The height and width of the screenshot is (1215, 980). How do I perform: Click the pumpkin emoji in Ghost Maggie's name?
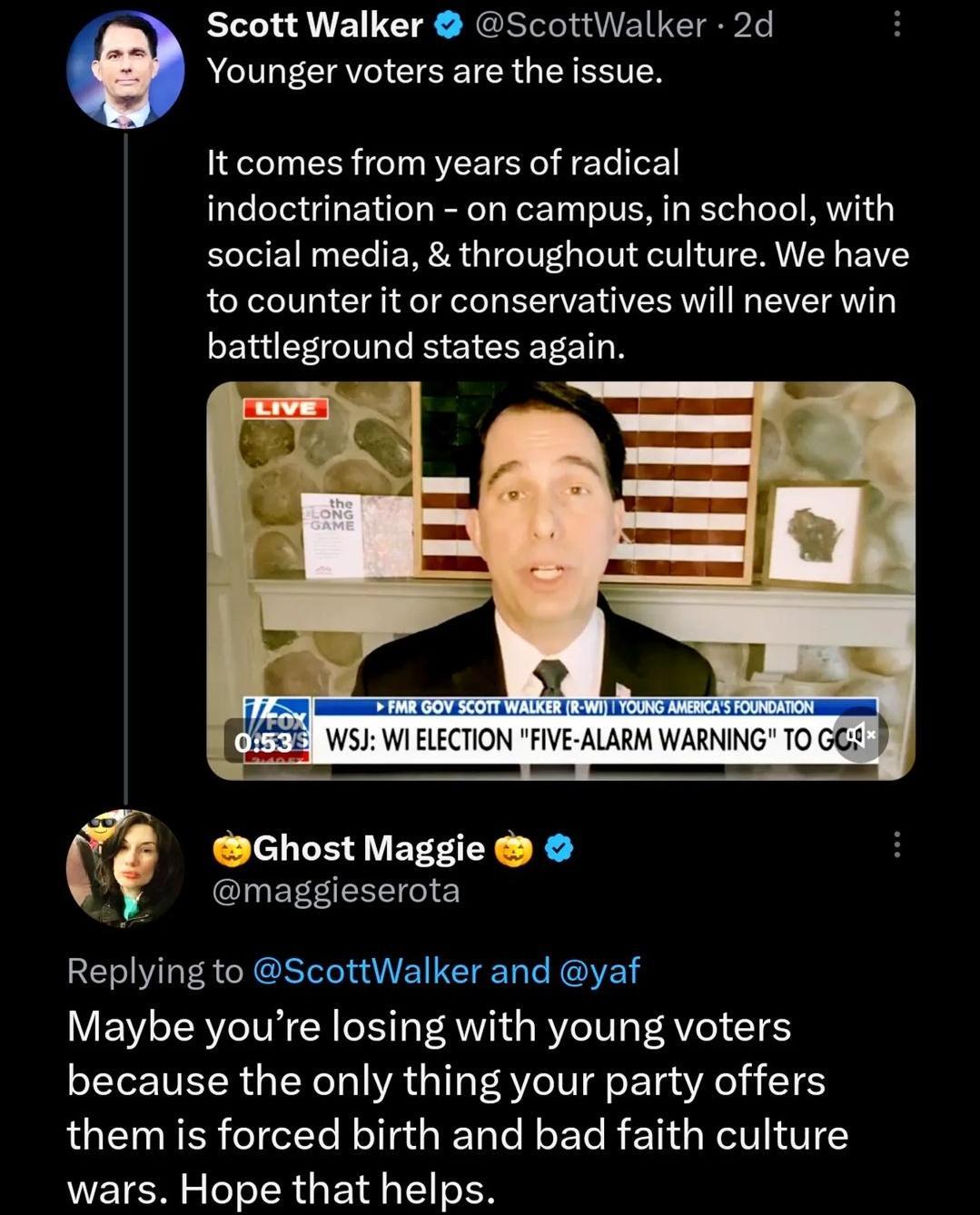pyautogui.click(x=234, y=848)
